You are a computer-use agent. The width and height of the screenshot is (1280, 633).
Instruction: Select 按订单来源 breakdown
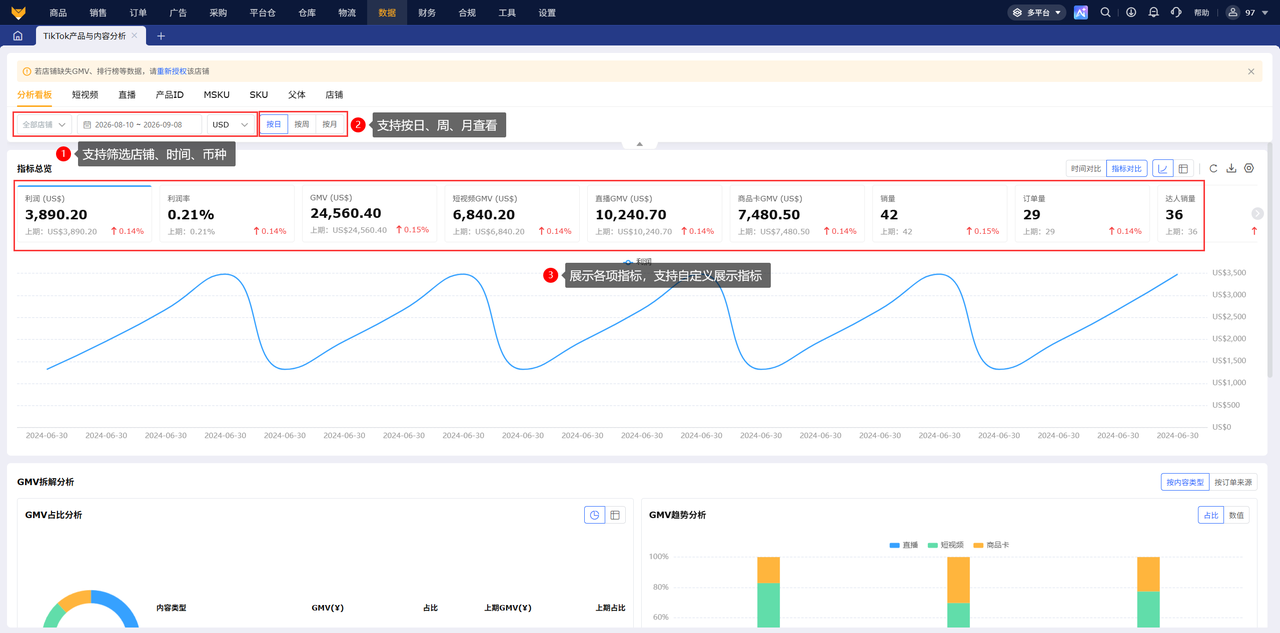click(1233, 482)
